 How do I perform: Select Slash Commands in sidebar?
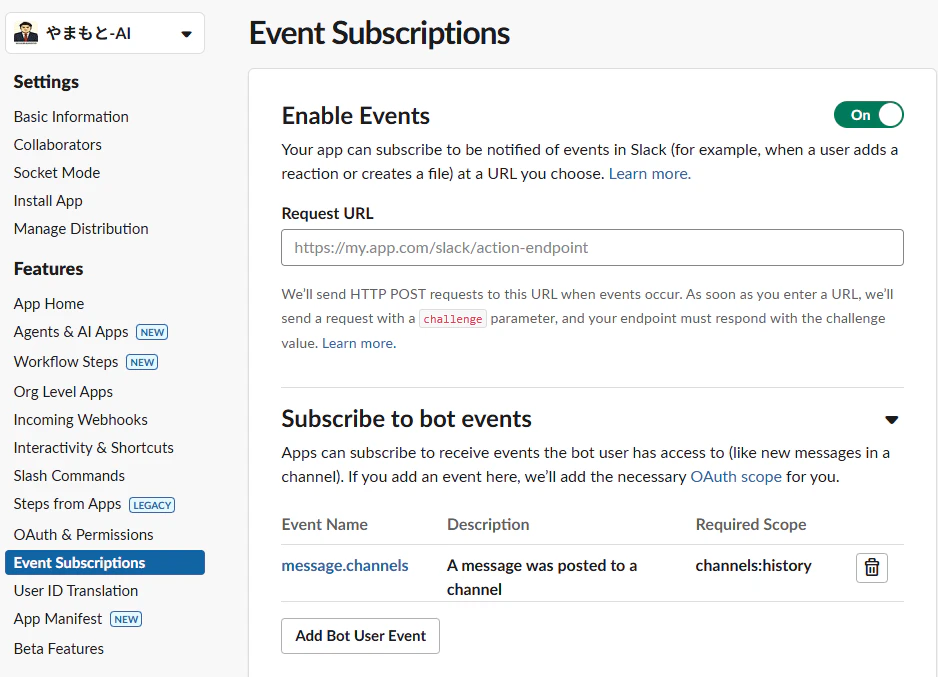tap(69, 476)
